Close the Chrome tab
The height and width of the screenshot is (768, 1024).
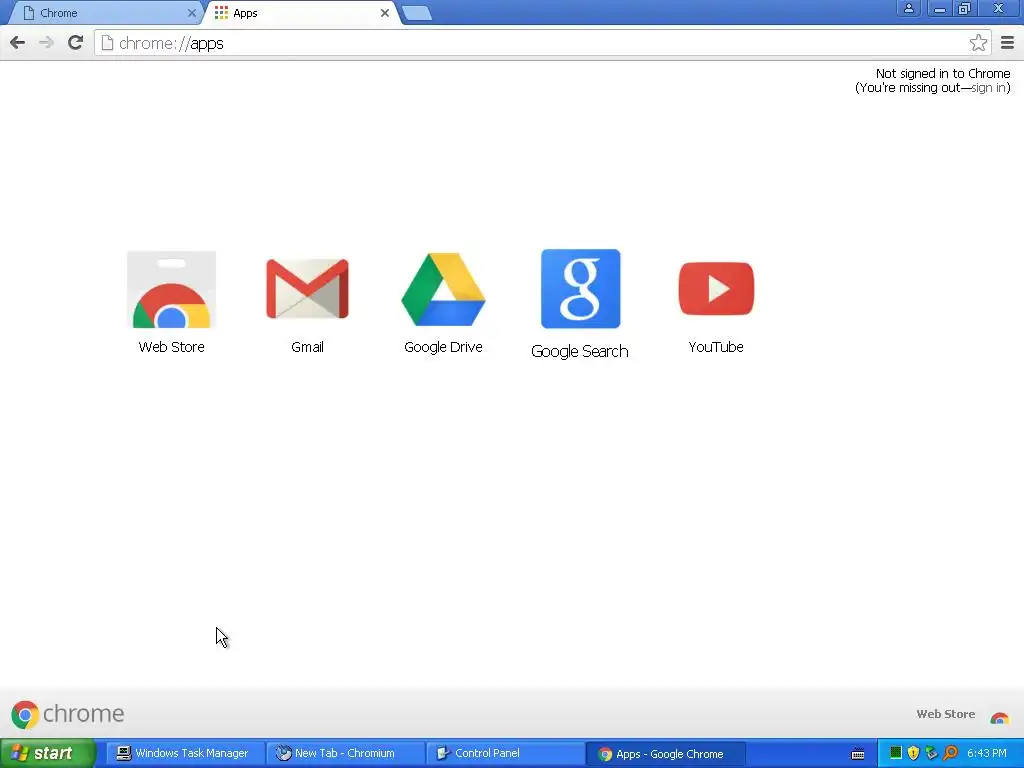coord(191,13)
